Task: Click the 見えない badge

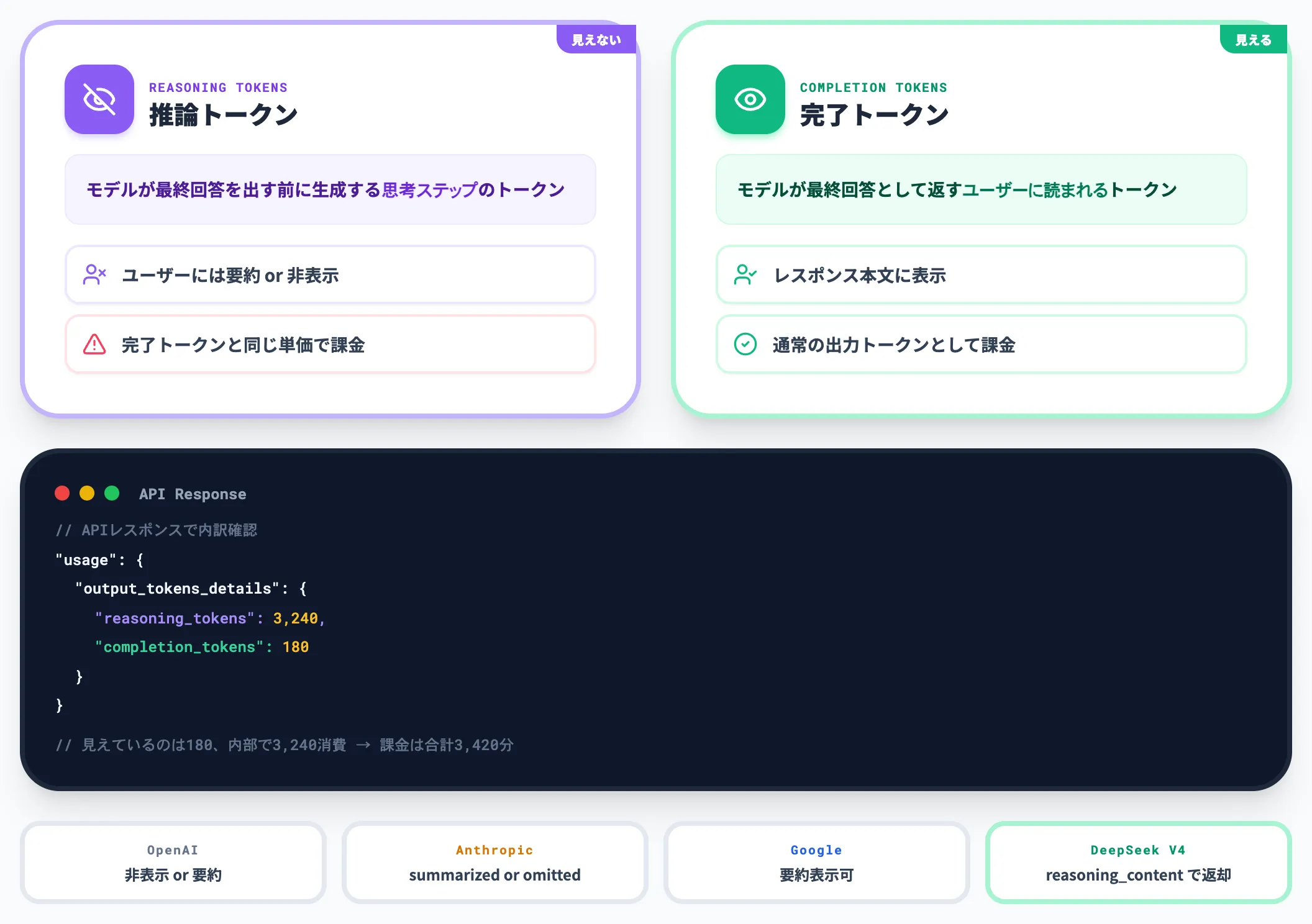Action: (x=596, y=39)
